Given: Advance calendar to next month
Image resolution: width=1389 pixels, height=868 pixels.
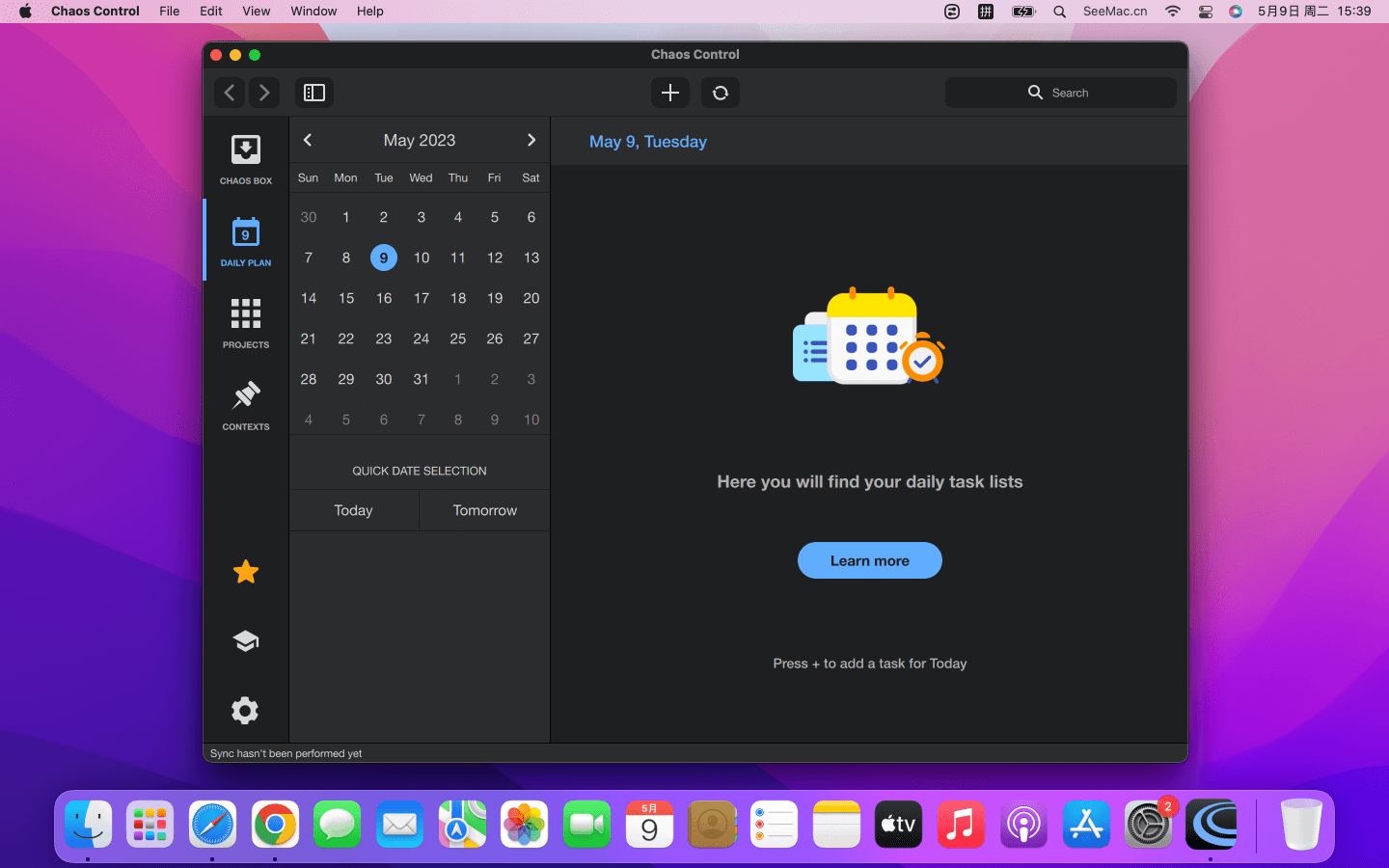Looking at the screenshot, I should click(x=531, y=140).
